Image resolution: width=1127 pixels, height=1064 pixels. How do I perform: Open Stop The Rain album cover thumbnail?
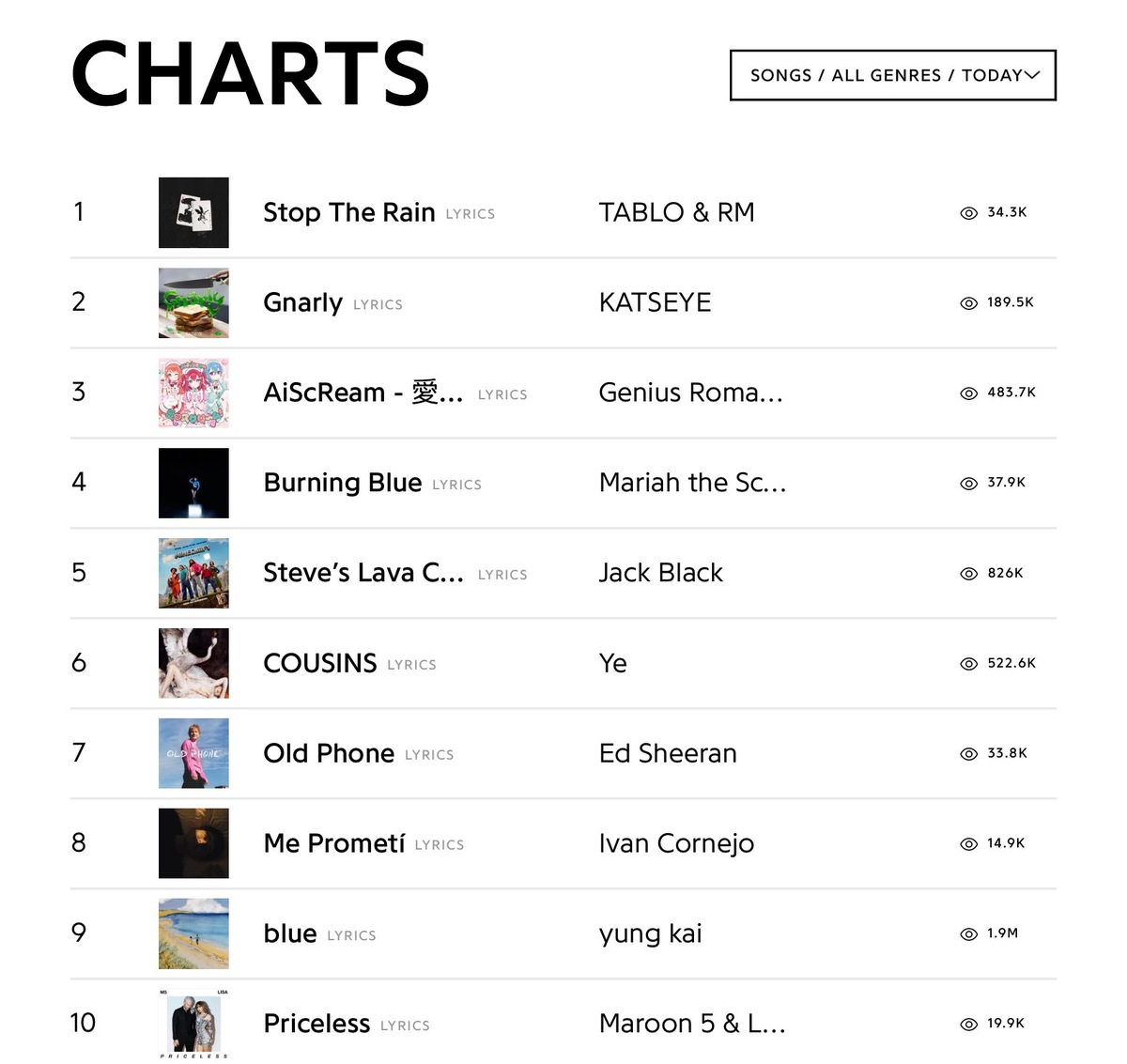(x=193, y=212)
